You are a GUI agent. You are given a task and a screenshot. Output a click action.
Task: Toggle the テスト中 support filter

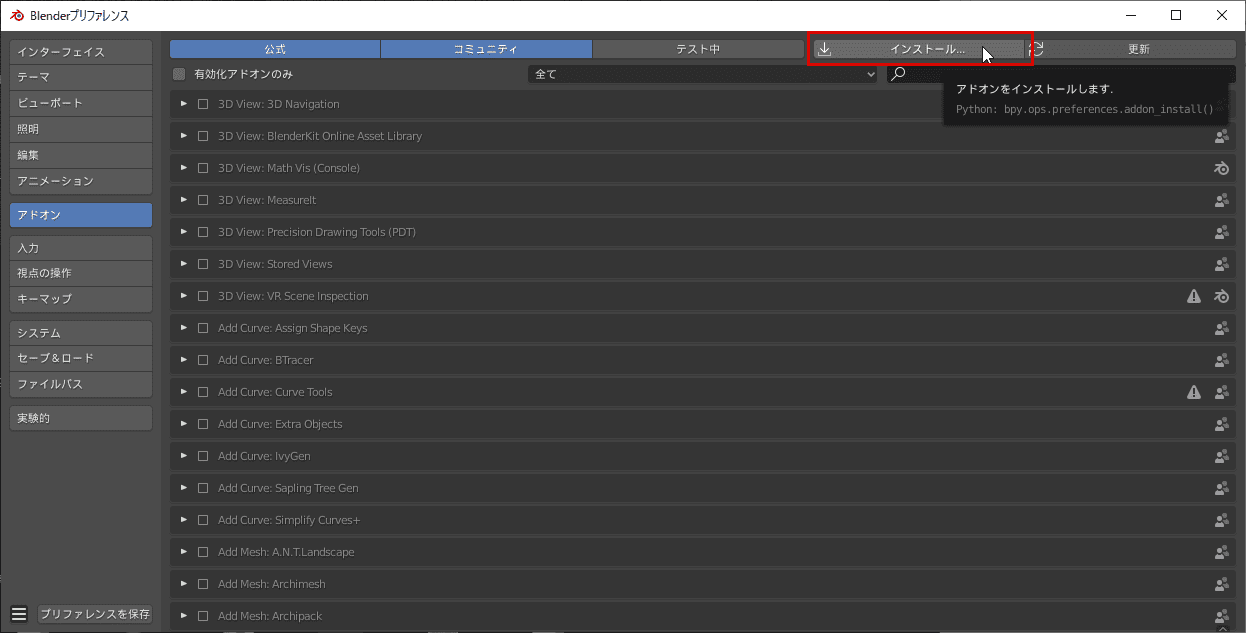[x=698, y=49]
